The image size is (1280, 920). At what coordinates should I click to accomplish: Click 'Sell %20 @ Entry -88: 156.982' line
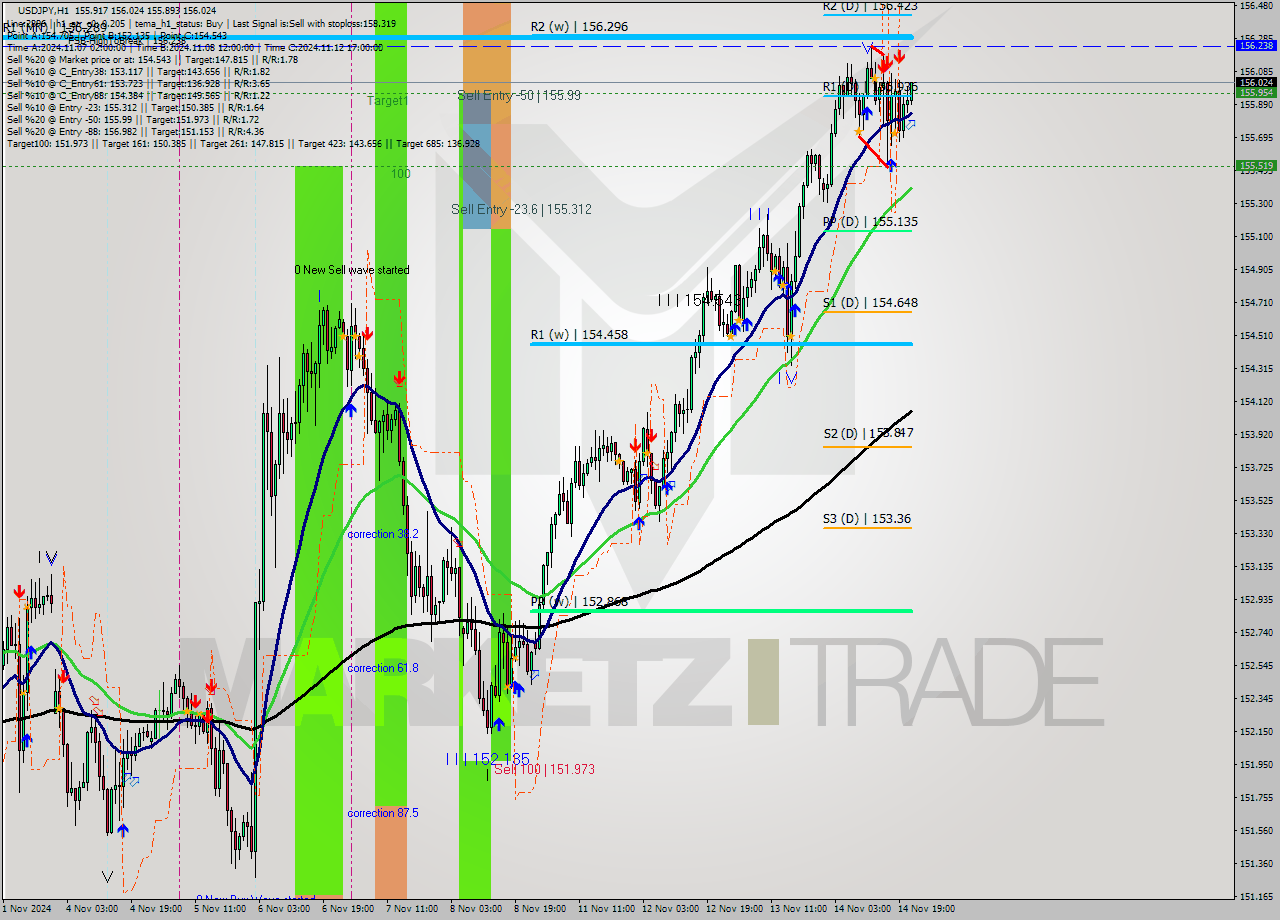coord(135,132)
